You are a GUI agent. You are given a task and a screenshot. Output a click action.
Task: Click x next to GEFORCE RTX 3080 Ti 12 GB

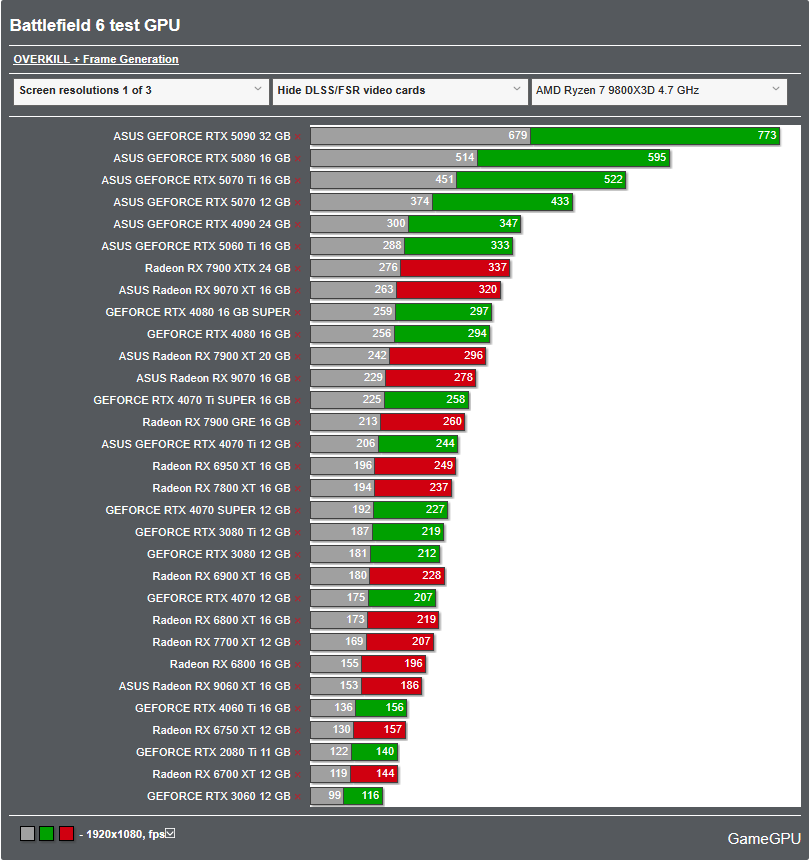[297, 533]
